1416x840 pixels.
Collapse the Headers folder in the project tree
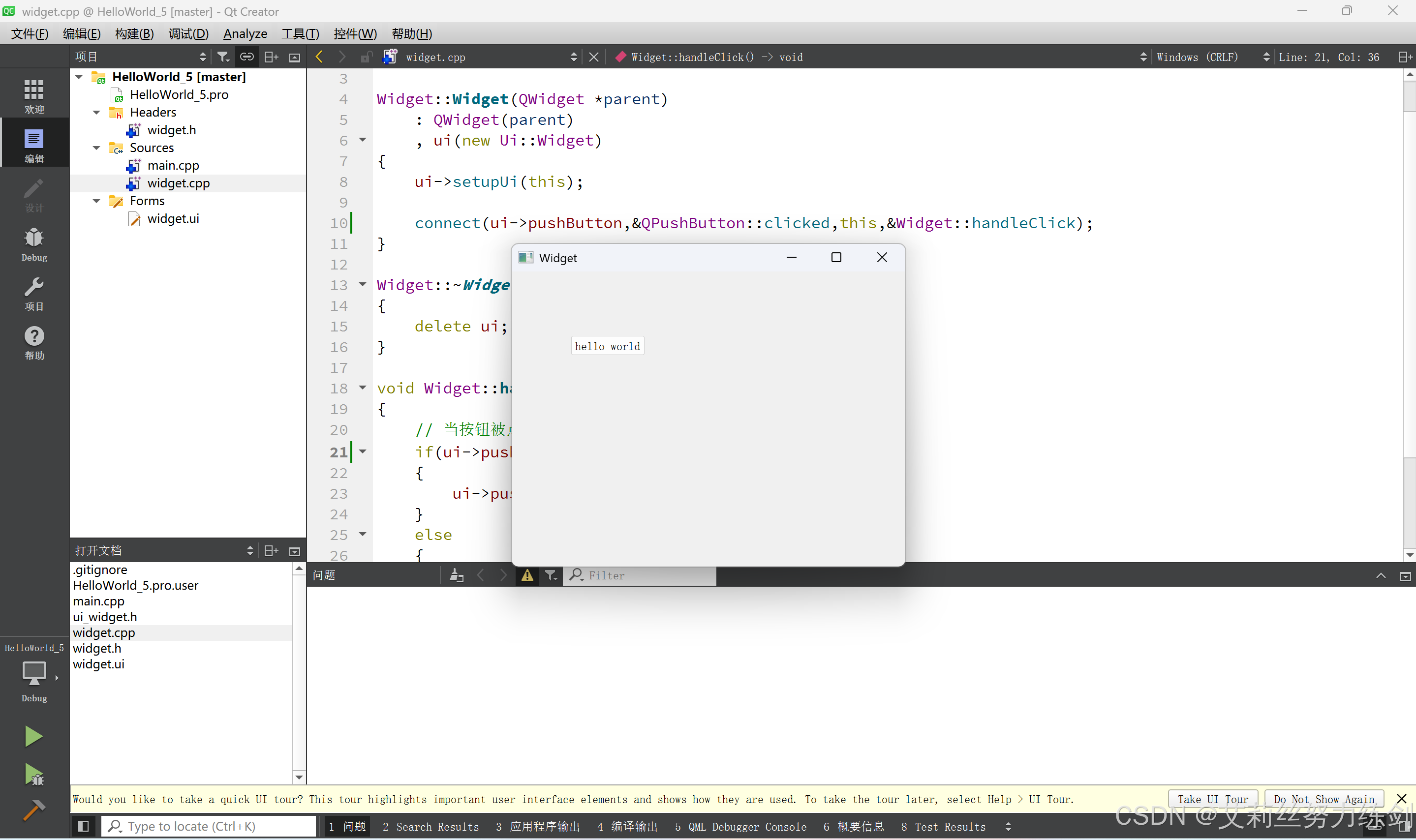click(x=97, y=112)
